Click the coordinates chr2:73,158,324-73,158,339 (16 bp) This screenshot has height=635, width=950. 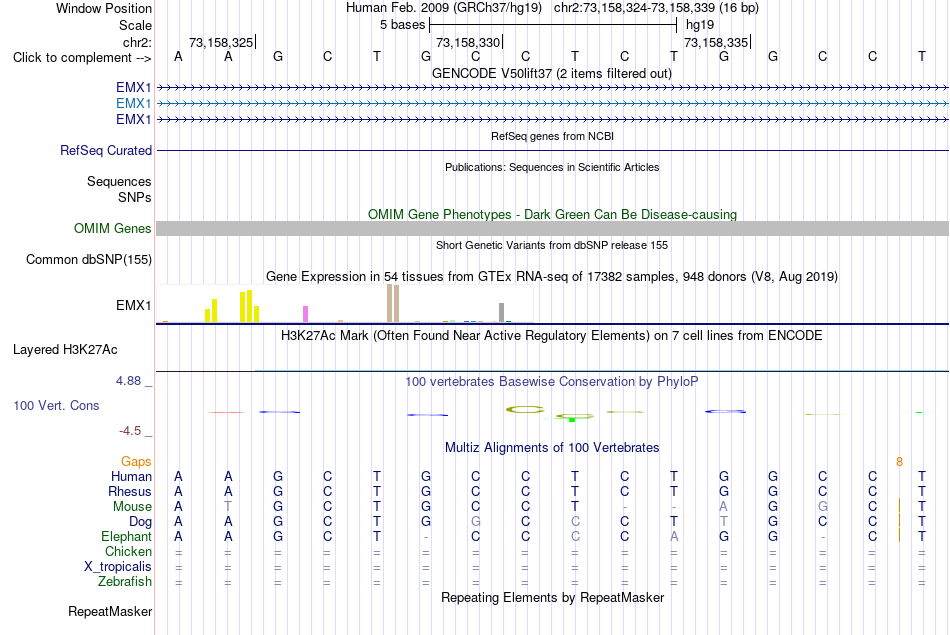[x=656, y=8]
